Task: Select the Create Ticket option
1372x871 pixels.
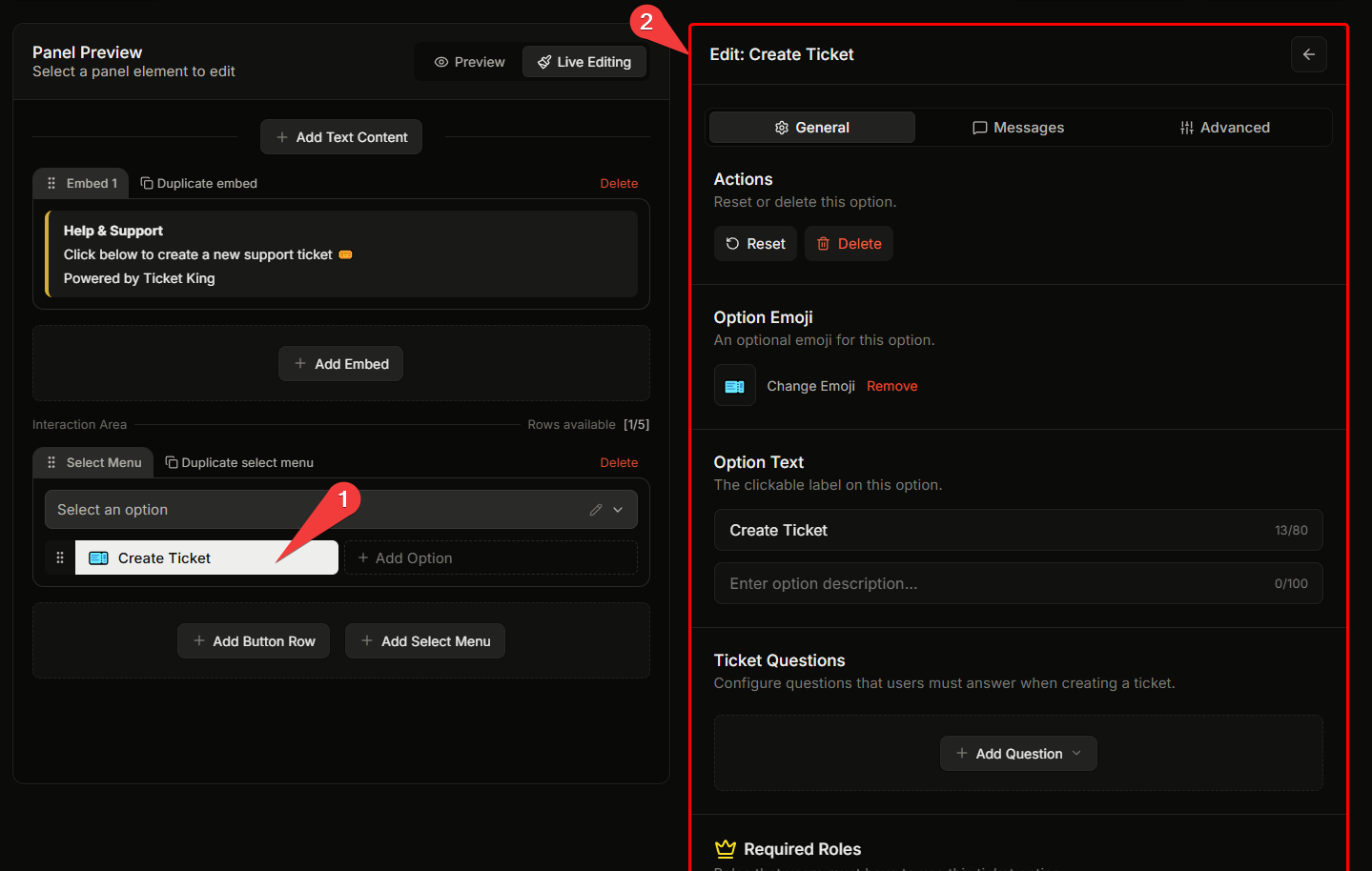Action: tap(206, 557)
